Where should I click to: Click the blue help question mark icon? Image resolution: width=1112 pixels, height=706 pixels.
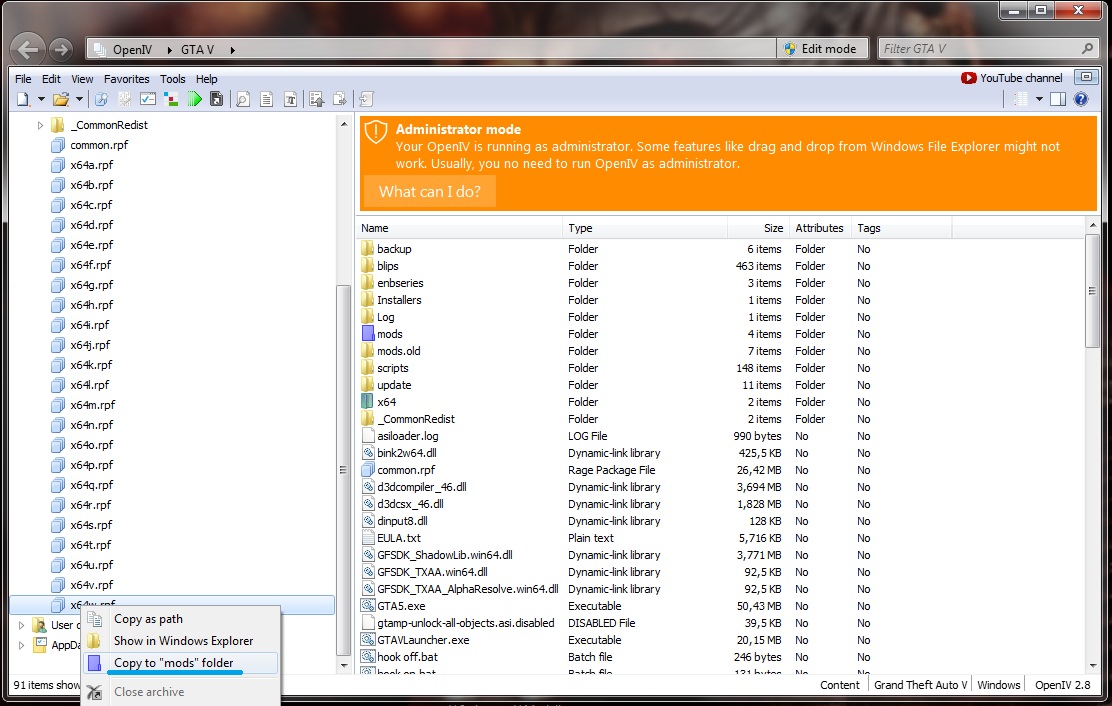click(x=1081, y=99)
